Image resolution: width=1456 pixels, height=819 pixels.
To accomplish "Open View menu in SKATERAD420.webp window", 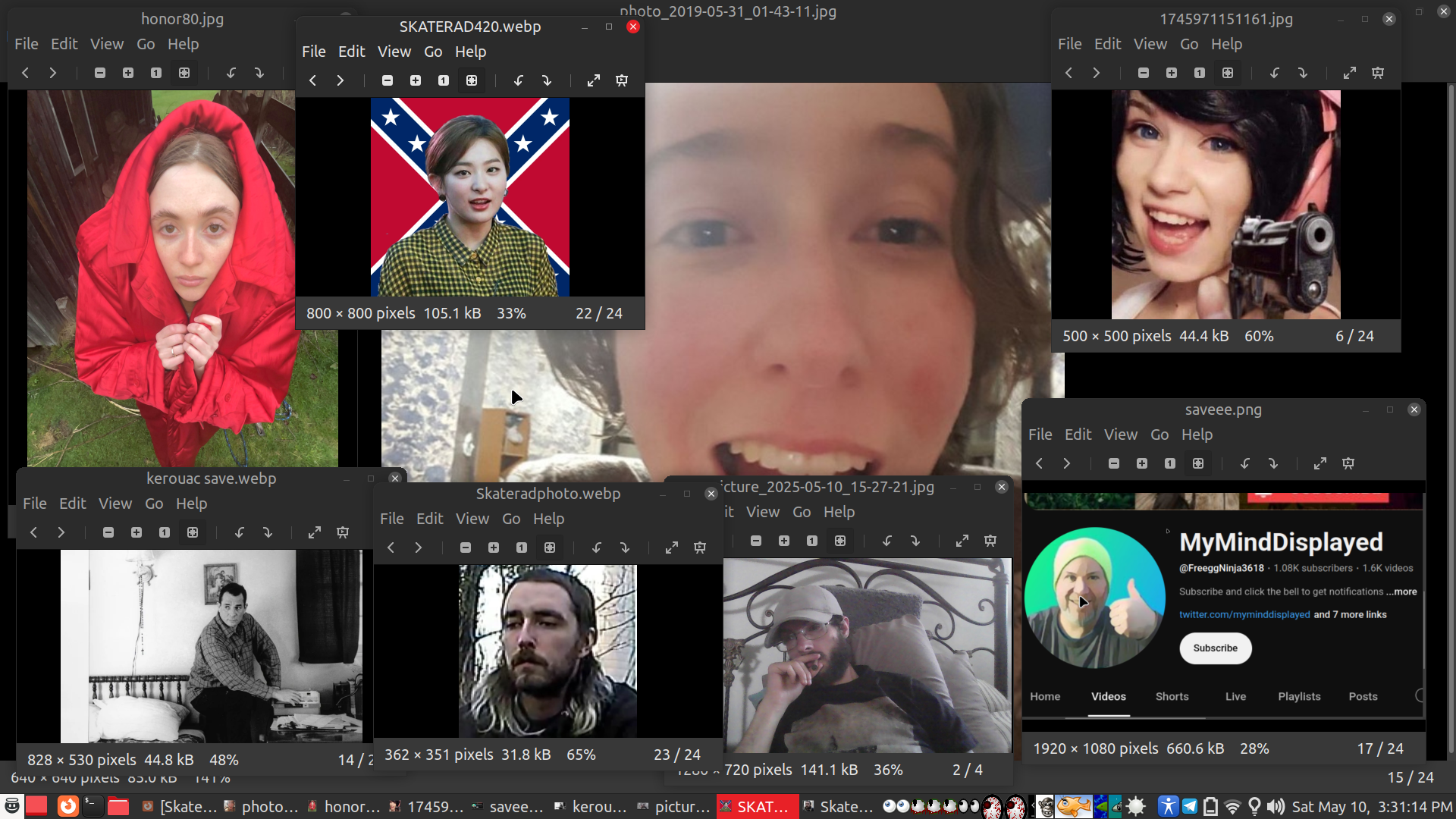I will (394, 52).
